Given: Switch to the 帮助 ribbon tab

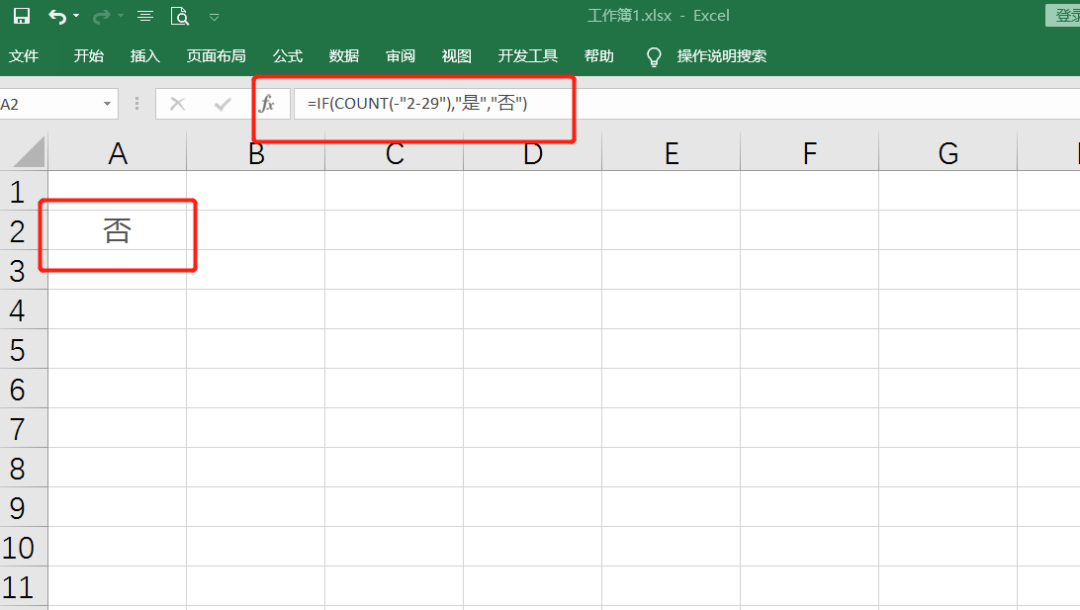Looking at the screenshot, I should click(x=599, y=56).
